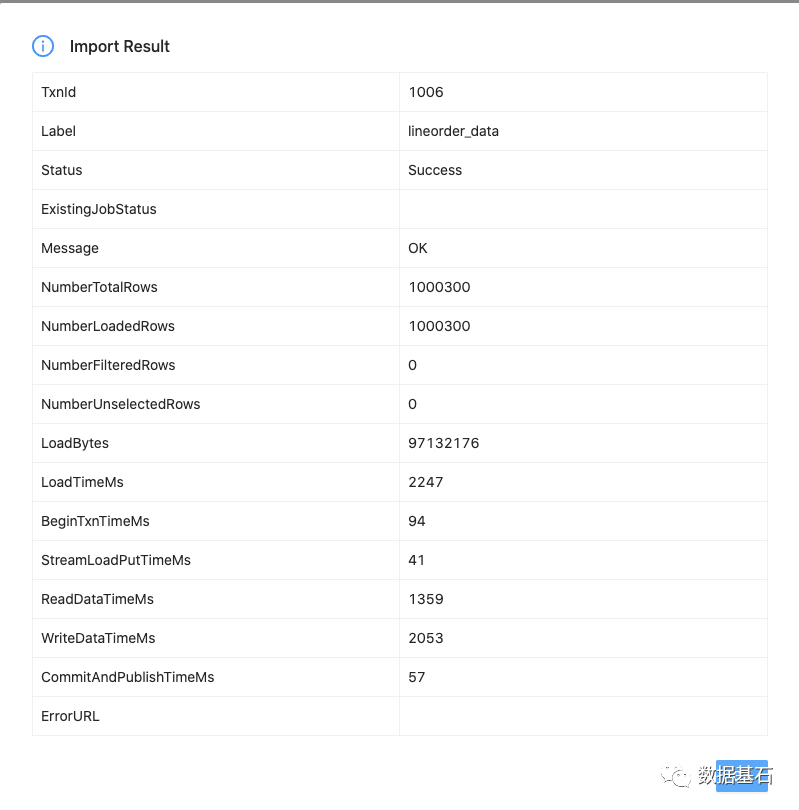Click the NumberUnselectedRows field name
Screen dimensions: 799x810
point(120,404)
